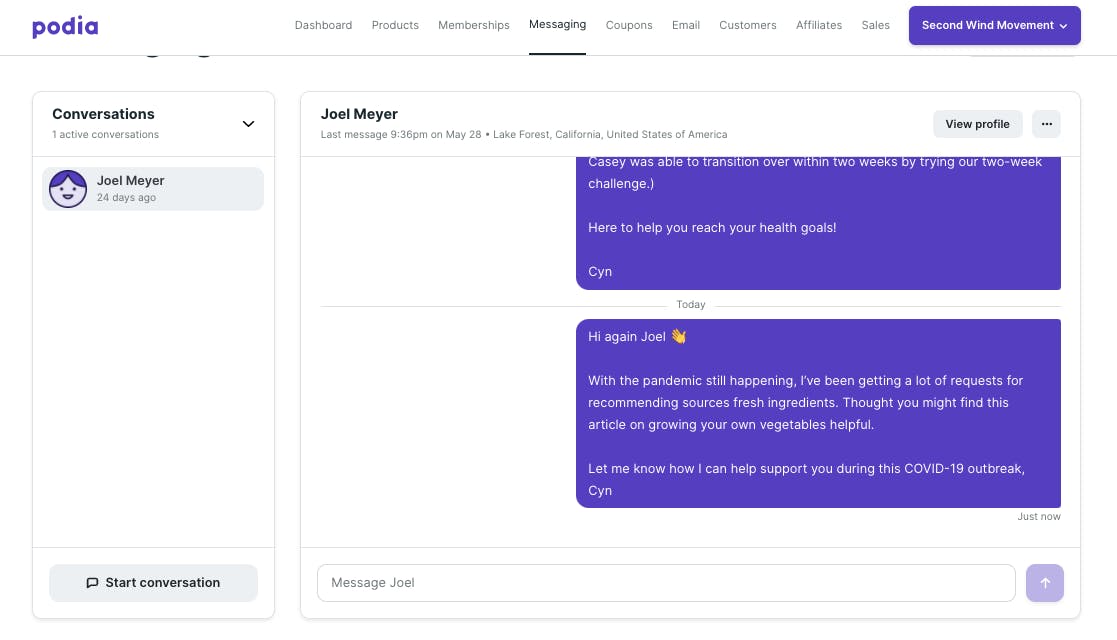This screenshot has height=640, width=1117.
Task: Focus the Message Joel input field
Action: pyautogui.click(x=666, y=583)
